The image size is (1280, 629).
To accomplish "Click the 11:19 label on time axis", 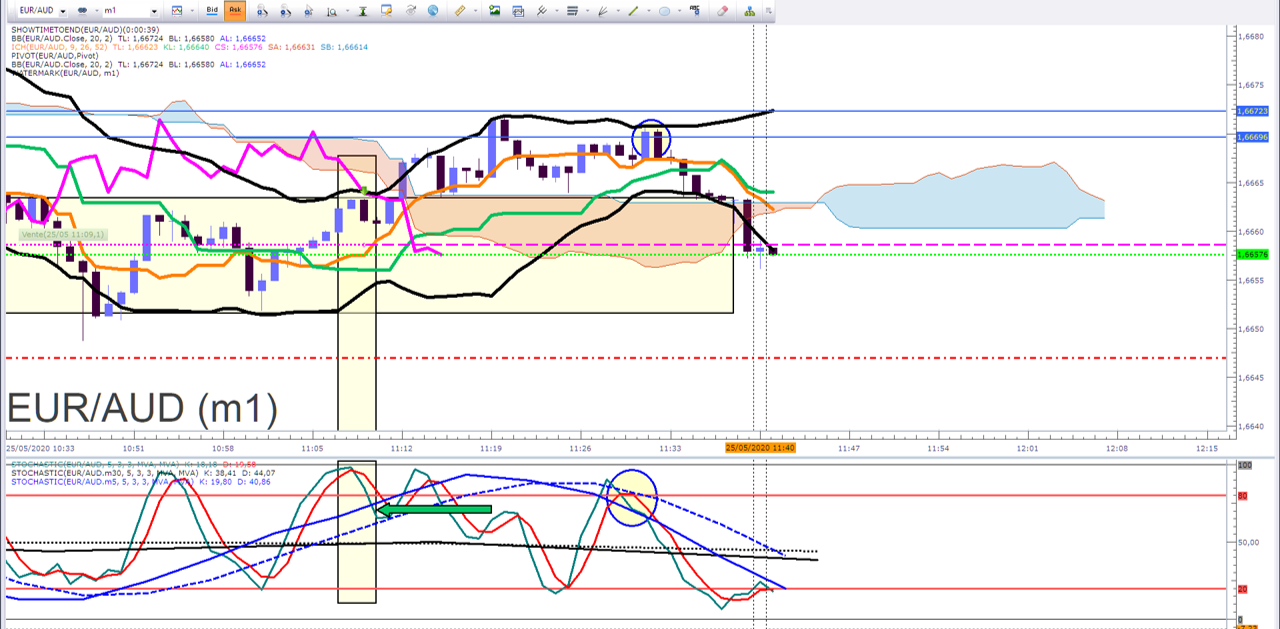I will tap(490, 448).
